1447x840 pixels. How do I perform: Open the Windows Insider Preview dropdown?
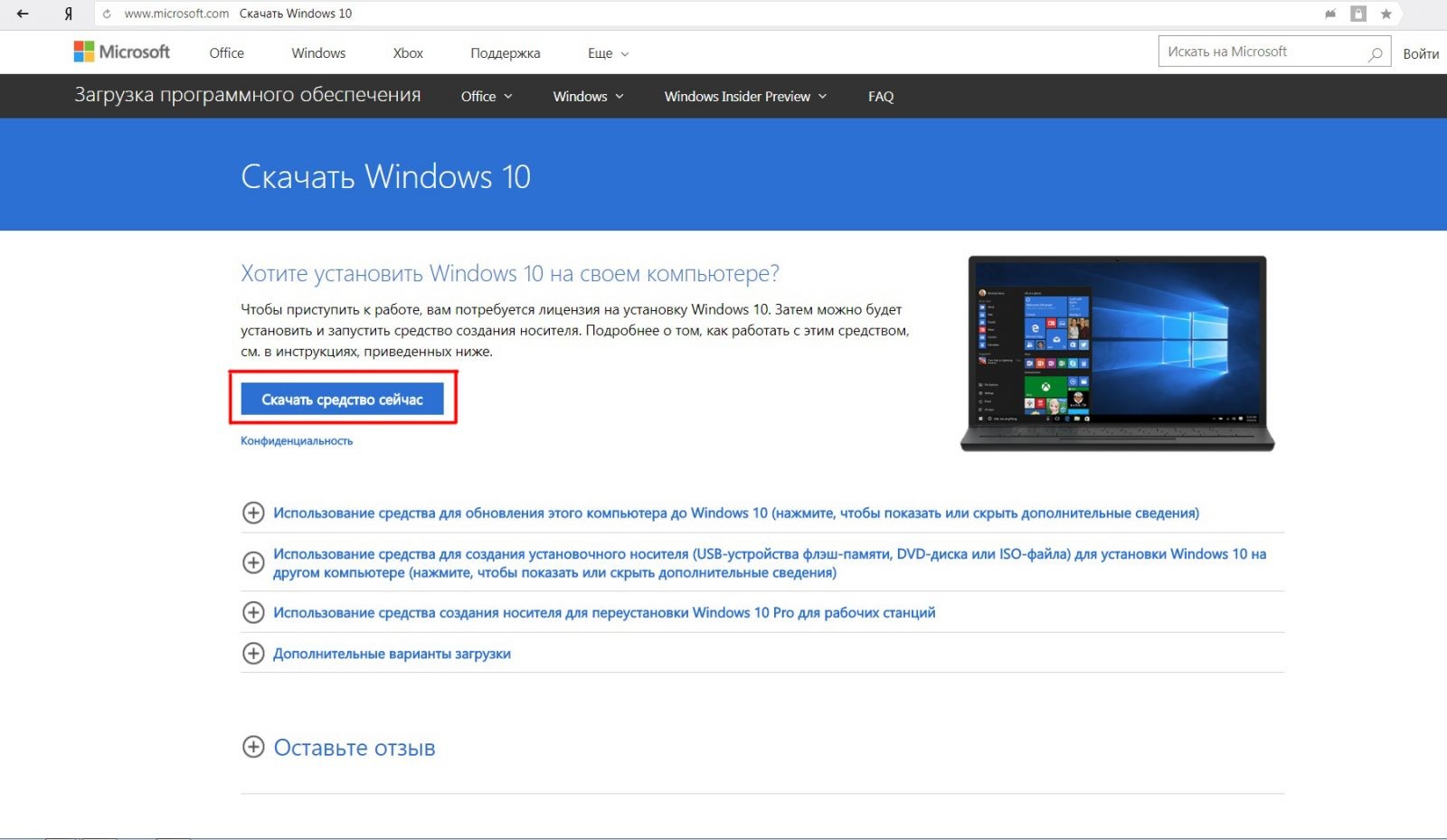point(745,96)
